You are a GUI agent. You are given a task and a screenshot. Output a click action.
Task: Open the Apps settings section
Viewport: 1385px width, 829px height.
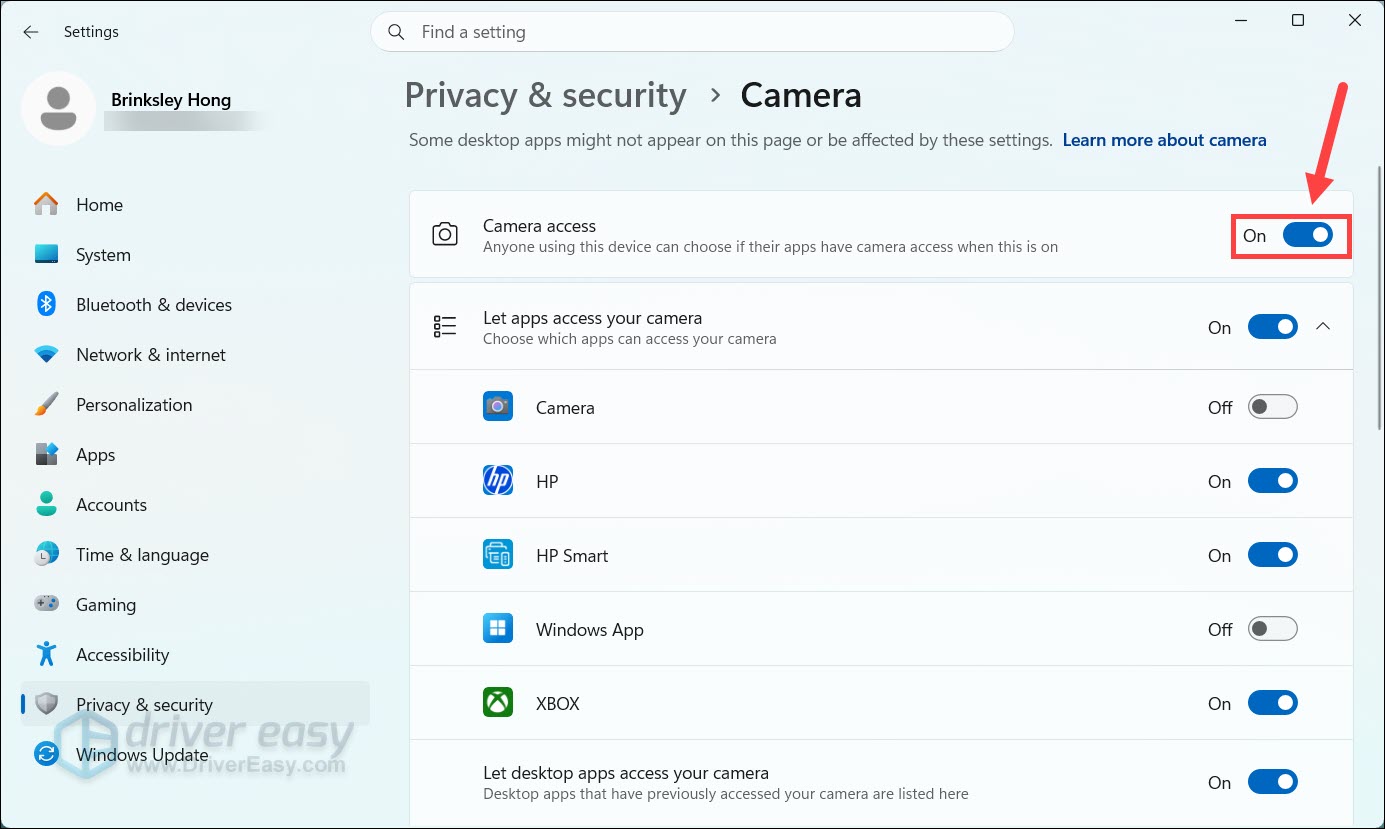[x=195, y=454]
